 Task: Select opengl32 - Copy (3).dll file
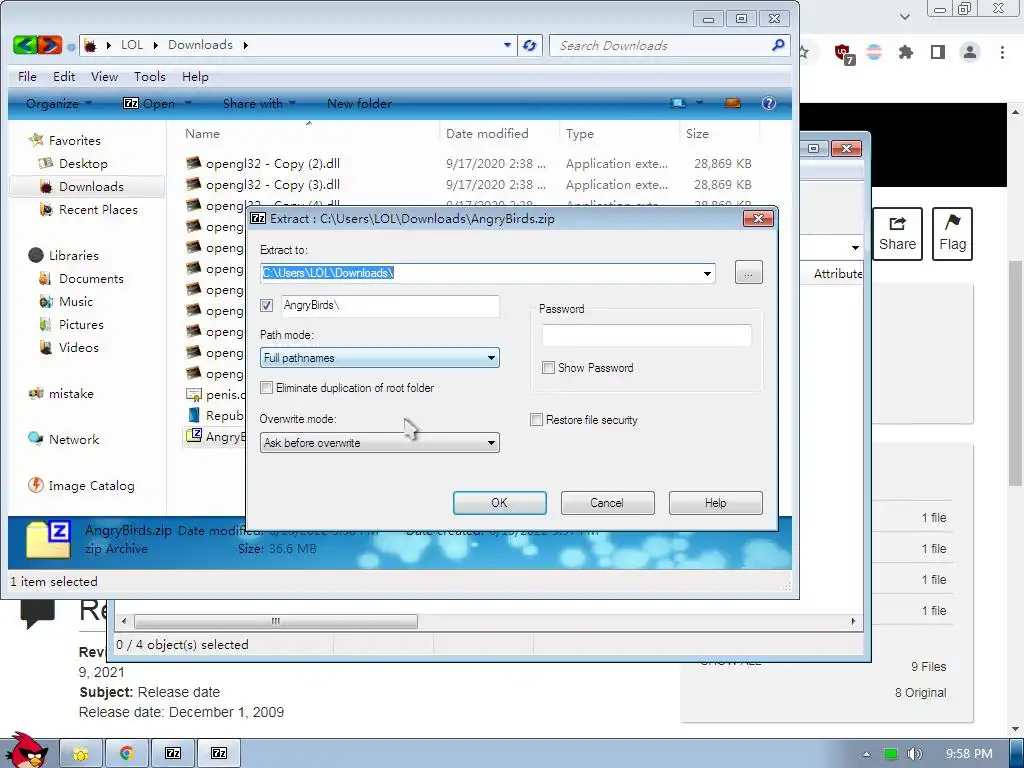pos(273,185)
